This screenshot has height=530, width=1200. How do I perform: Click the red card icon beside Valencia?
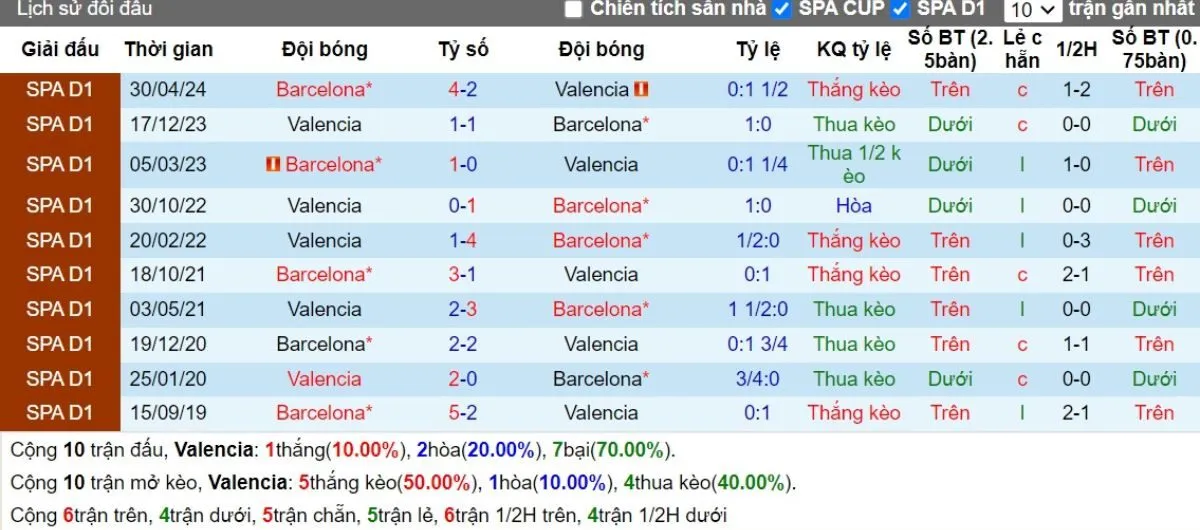pyautogui.click(x=642, y=89)
